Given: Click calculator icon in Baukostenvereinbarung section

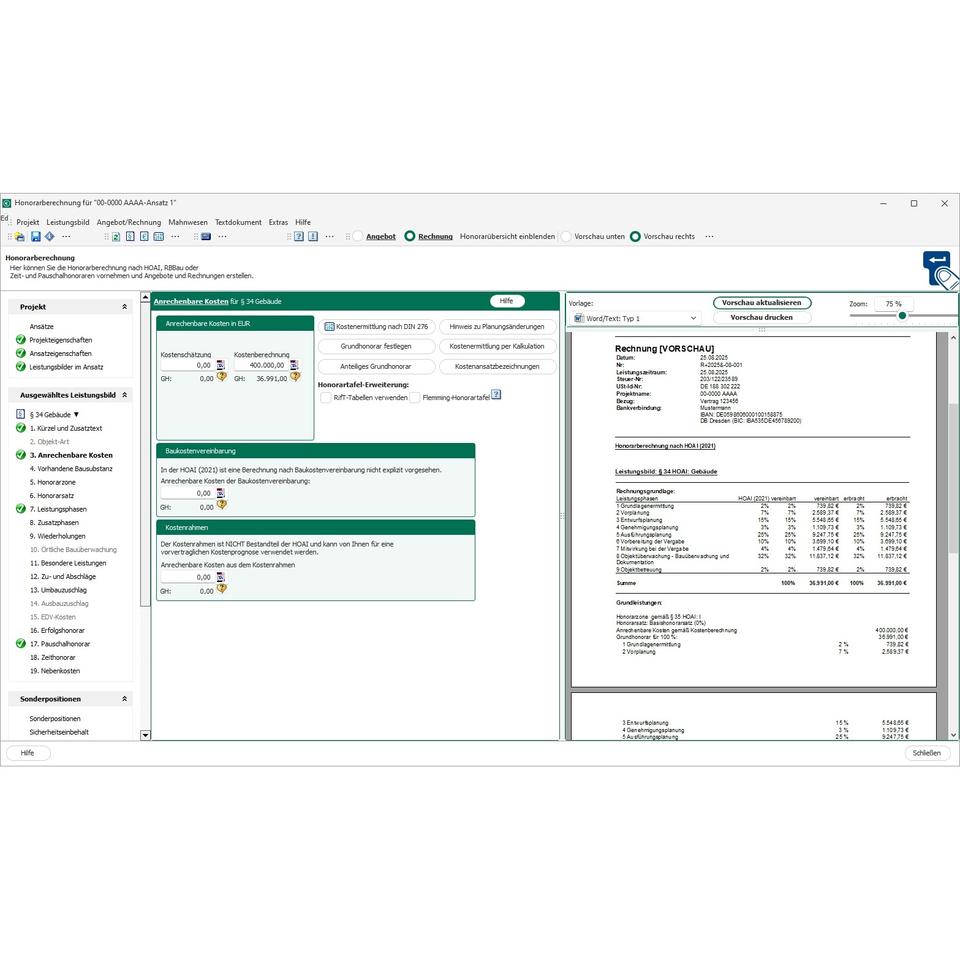Looking at the screenshot, I should coord(221,493).
